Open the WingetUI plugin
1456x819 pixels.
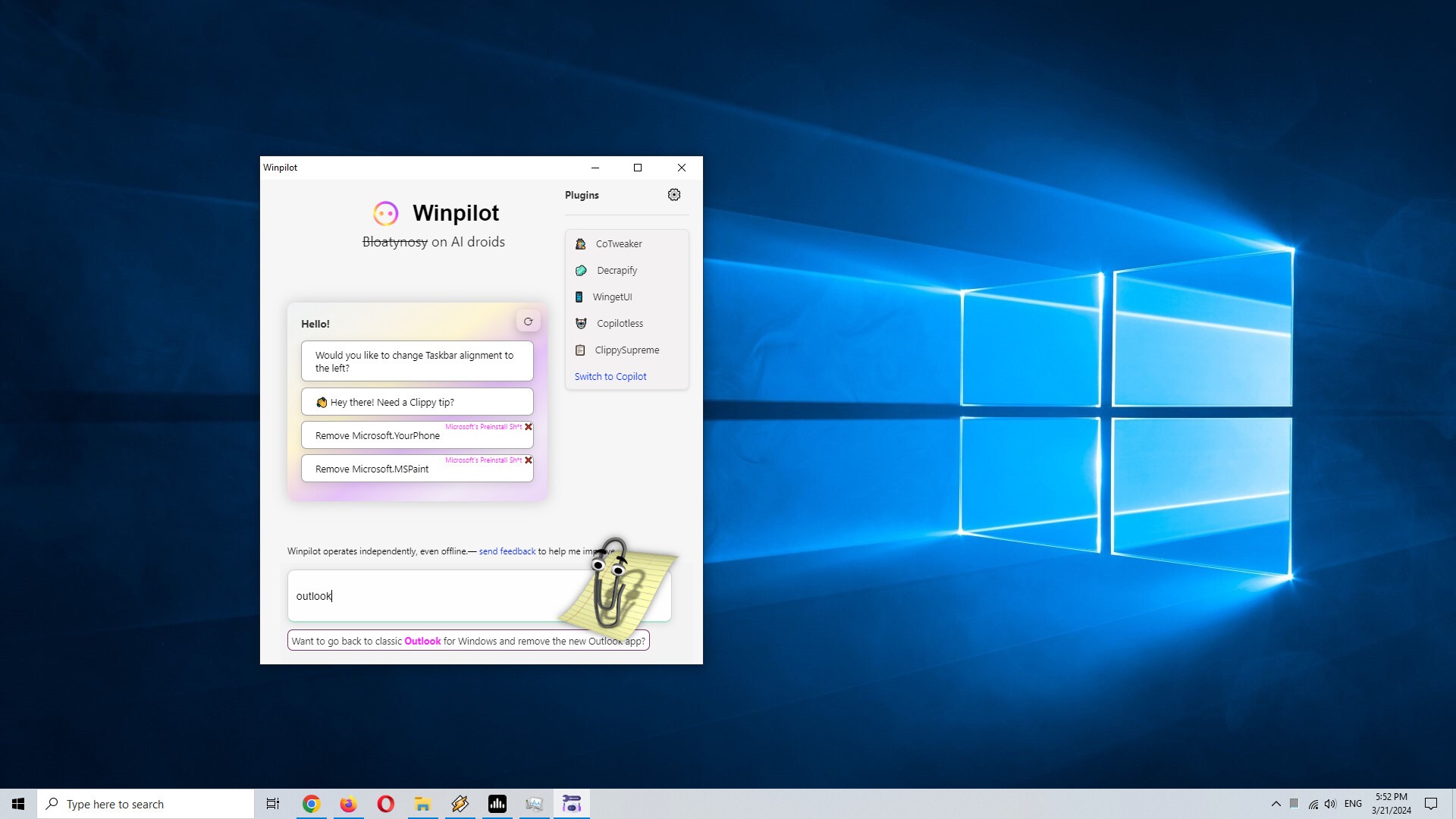click(611, 297)
